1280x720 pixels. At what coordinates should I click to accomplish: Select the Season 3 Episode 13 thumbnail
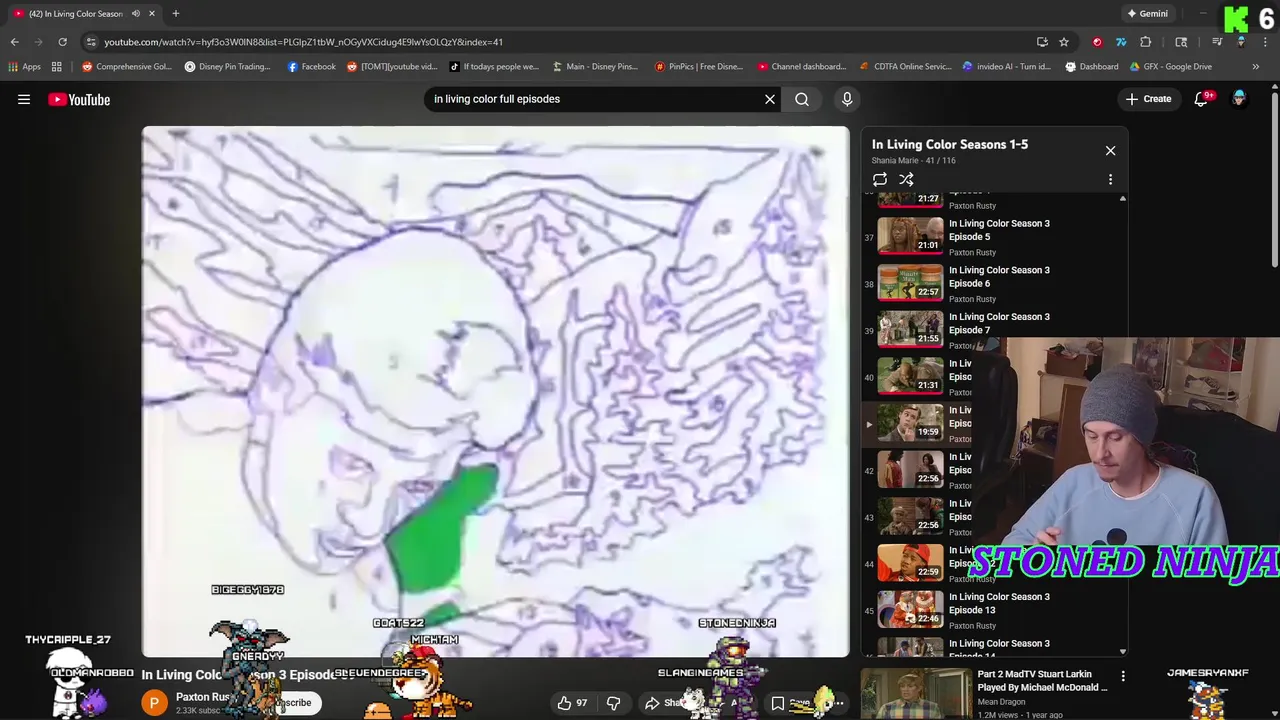[910, 609]
